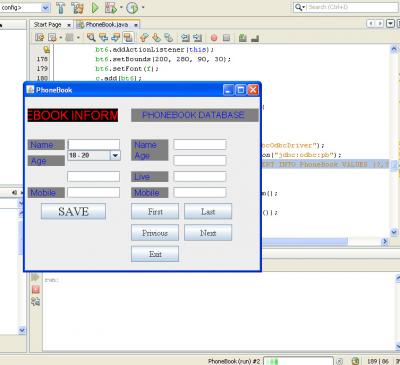Stop macro recording with gray square icon
This screenshot has width=400, height=365.
[x=226, y=38]
